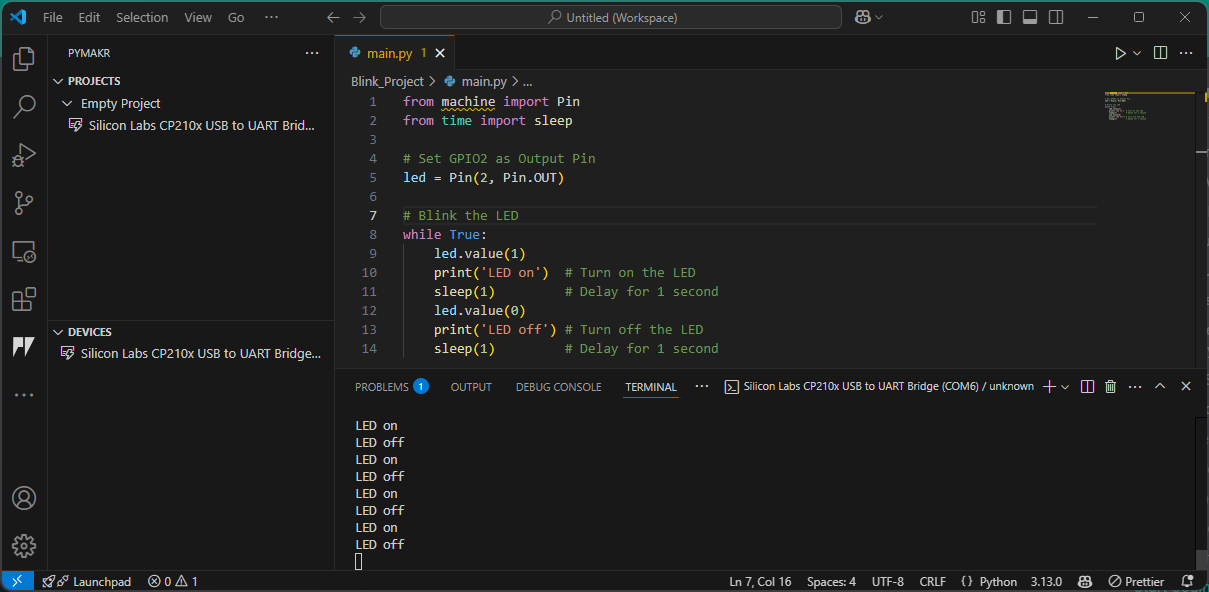Open the new terminal launch profile dropdown
Viewport: 1209px width, 592px height.
pos(1065,387)
